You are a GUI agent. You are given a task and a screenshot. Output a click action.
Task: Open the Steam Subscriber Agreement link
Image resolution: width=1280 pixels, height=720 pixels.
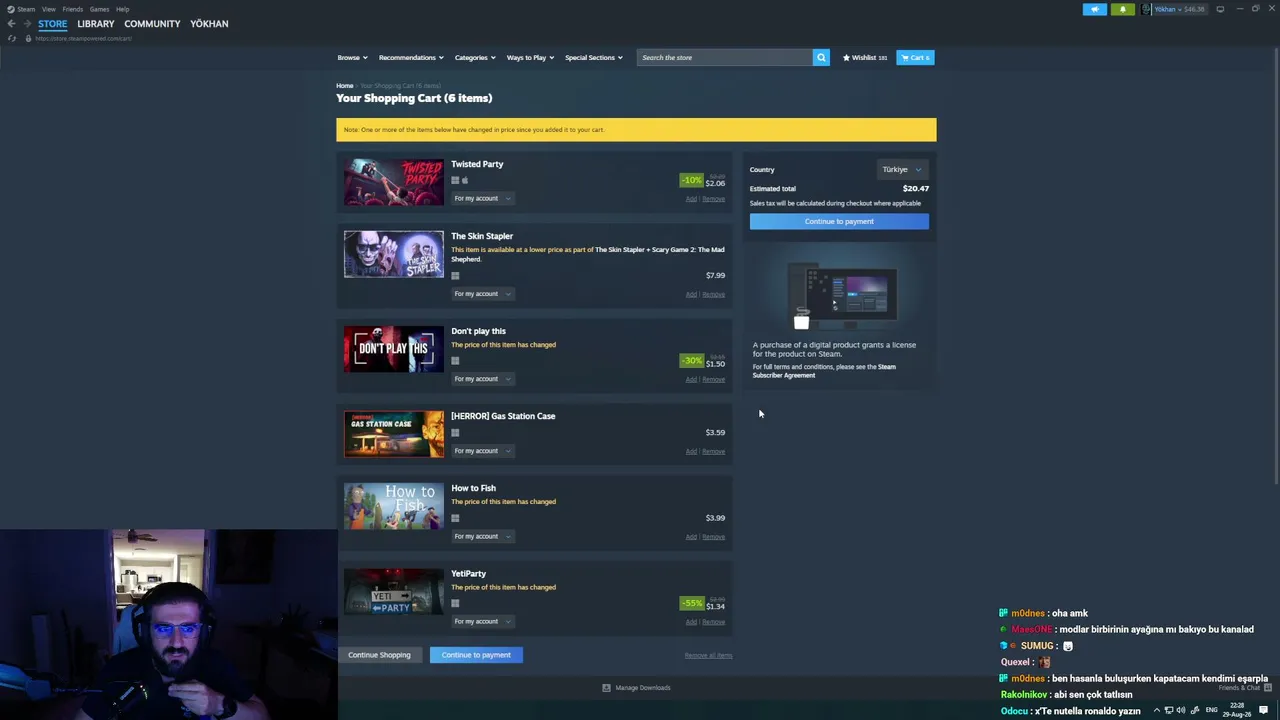point(825,371)
